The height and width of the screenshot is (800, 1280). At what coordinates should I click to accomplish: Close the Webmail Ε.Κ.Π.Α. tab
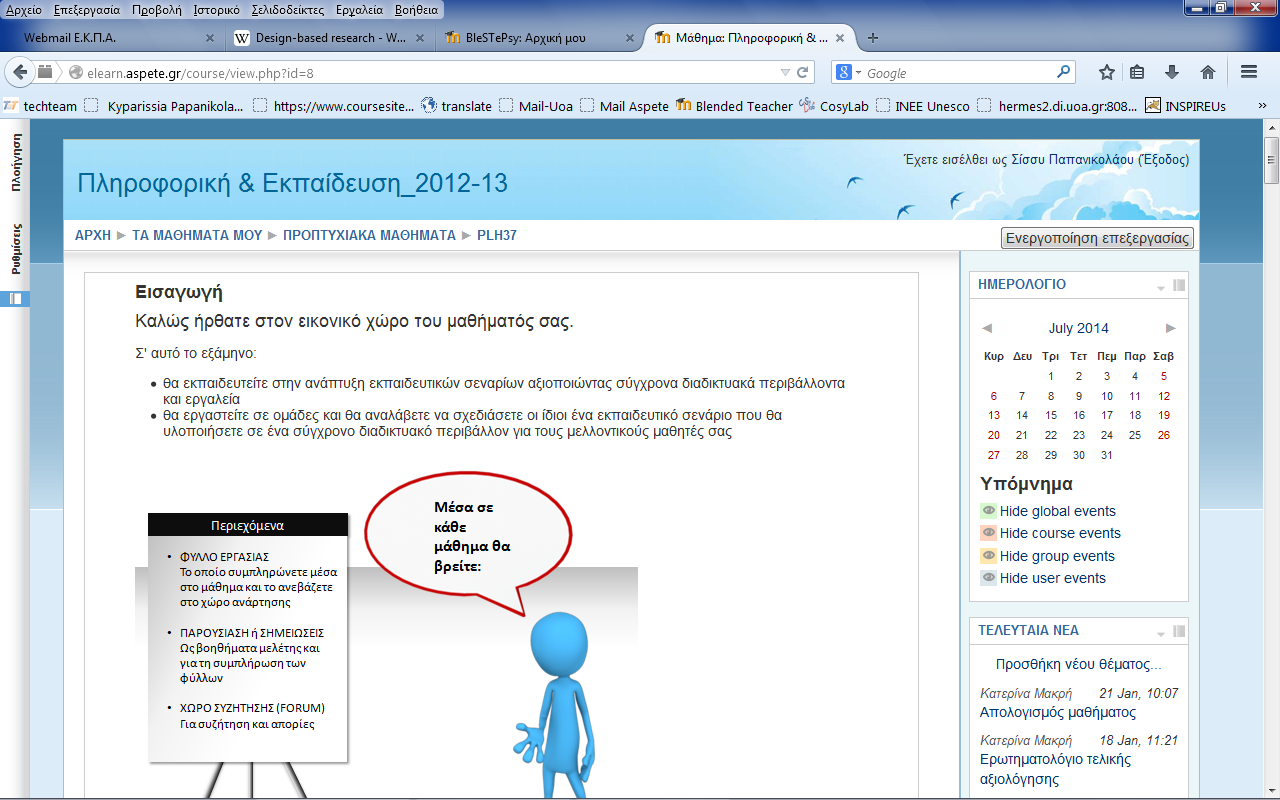210,38
